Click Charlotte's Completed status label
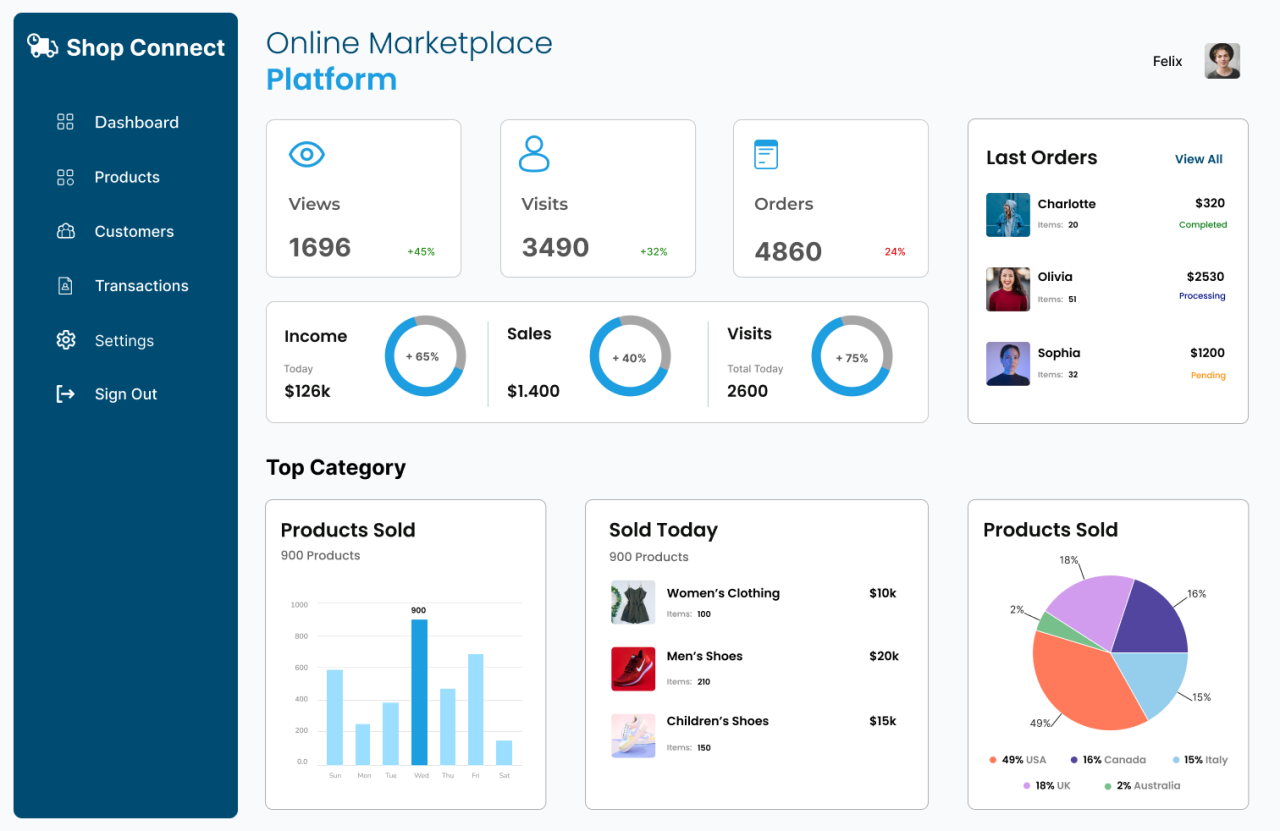 tap(1203, 224)
